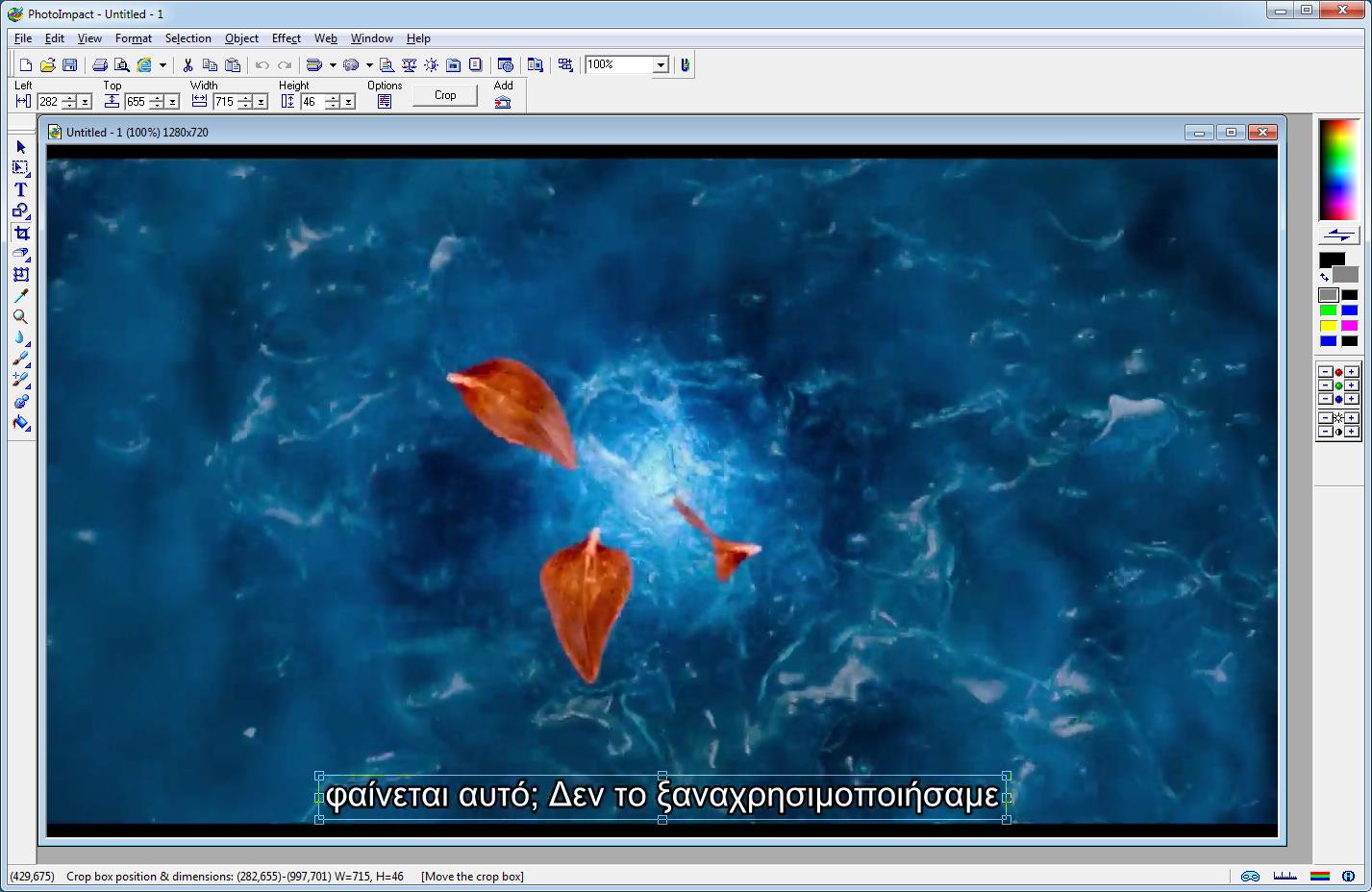The width and height of the screenshot is (1372, 892).
Task: Decrease green with the minus button
Action: pos(1326,385)
